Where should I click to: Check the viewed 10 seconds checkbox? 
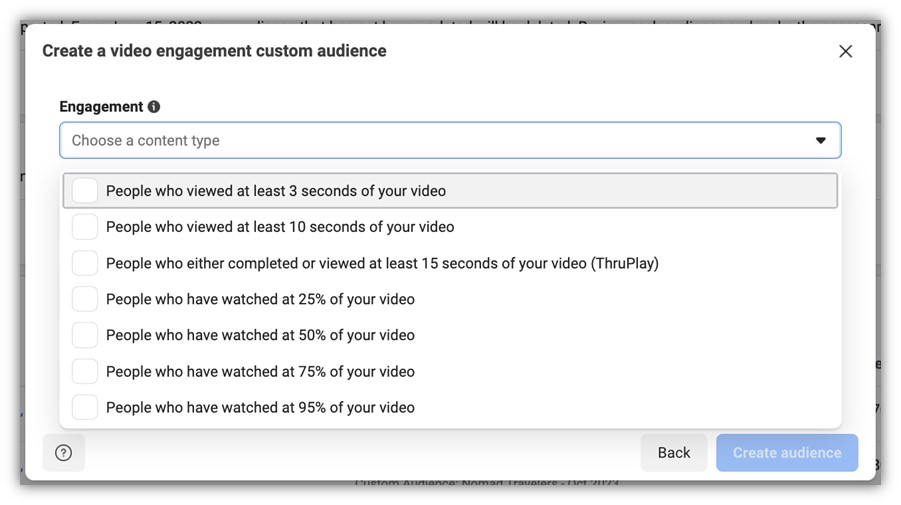85,227
